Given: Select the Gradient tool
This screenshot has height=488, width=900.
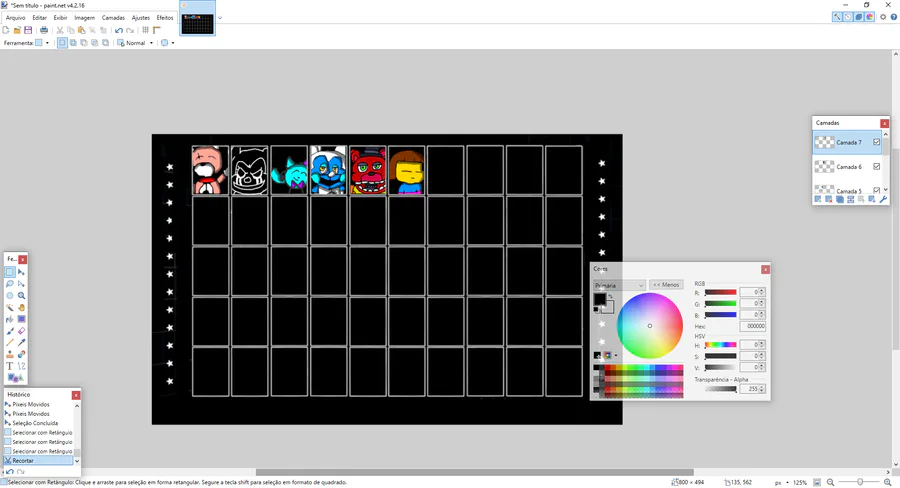Looking at the screenshot, I should pos(21,319).
